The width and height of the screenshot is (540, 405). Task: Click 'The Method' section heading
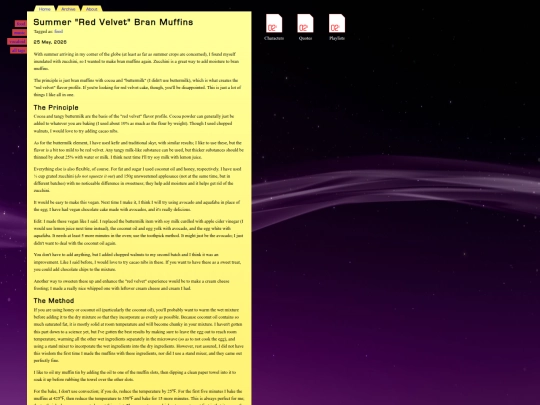[54, 301]
